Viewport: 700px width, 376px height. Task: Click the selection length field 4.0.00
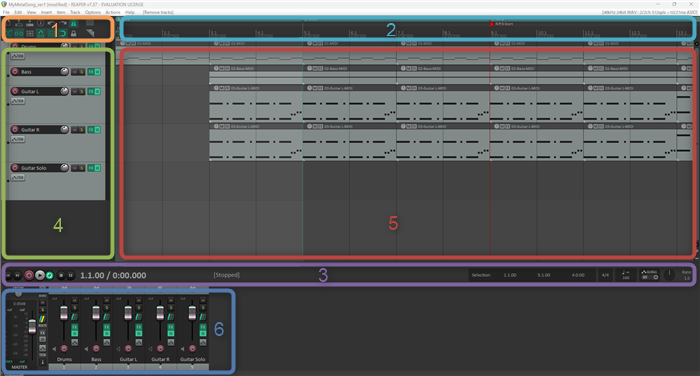coord(578,275)
